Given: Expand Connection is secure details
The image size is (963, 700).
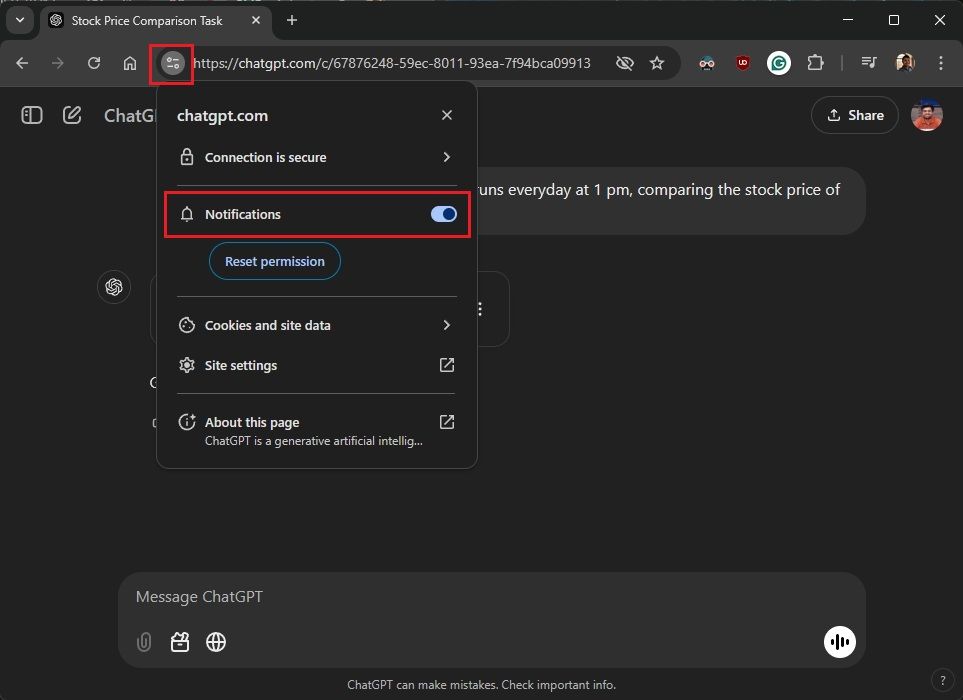Looking at the screenshot, I should pyautogui.click(x=316, y=157).
